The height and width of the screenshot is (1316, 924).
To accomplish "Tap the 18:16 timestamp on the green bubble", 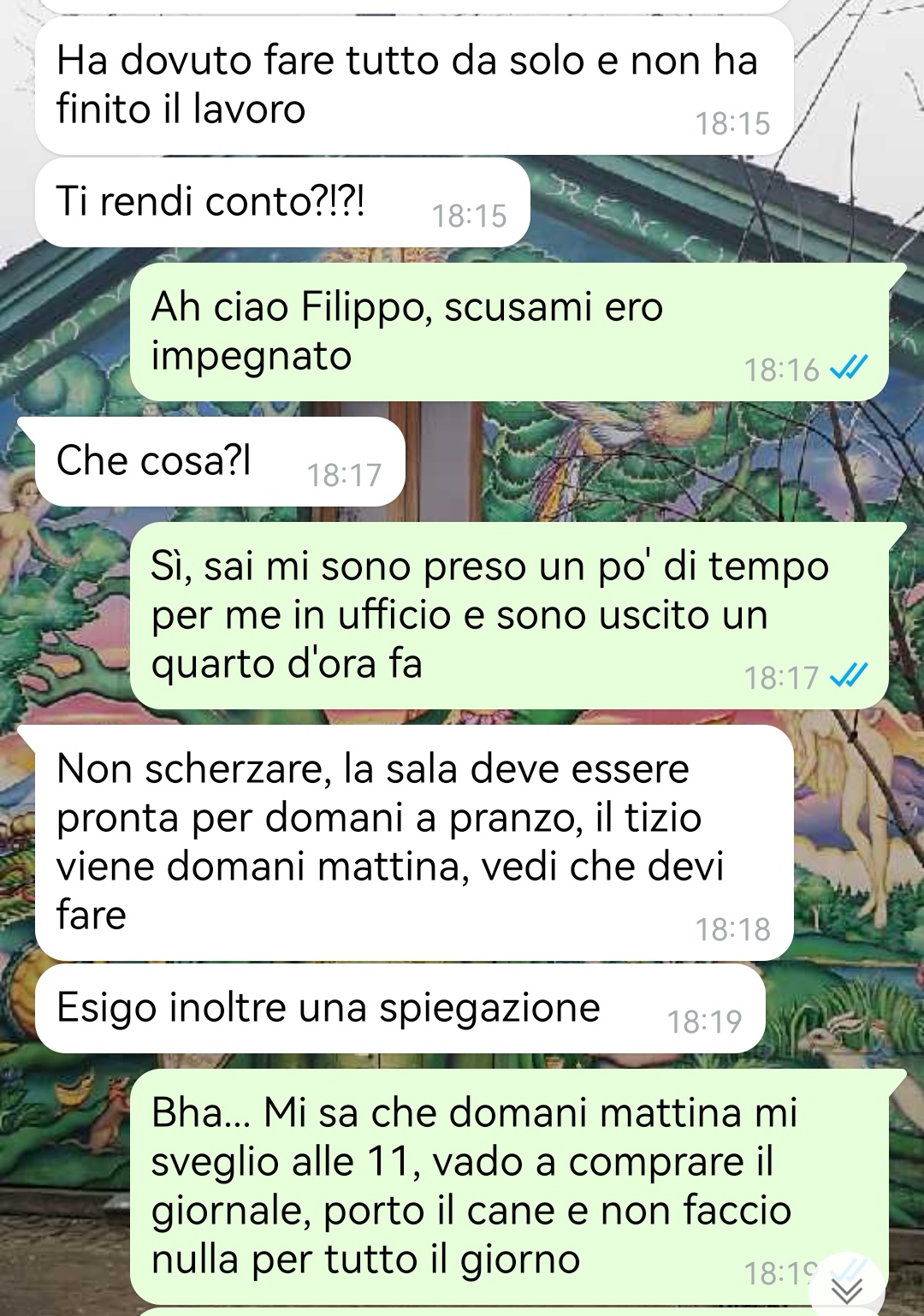I will [x=781, y=370].
